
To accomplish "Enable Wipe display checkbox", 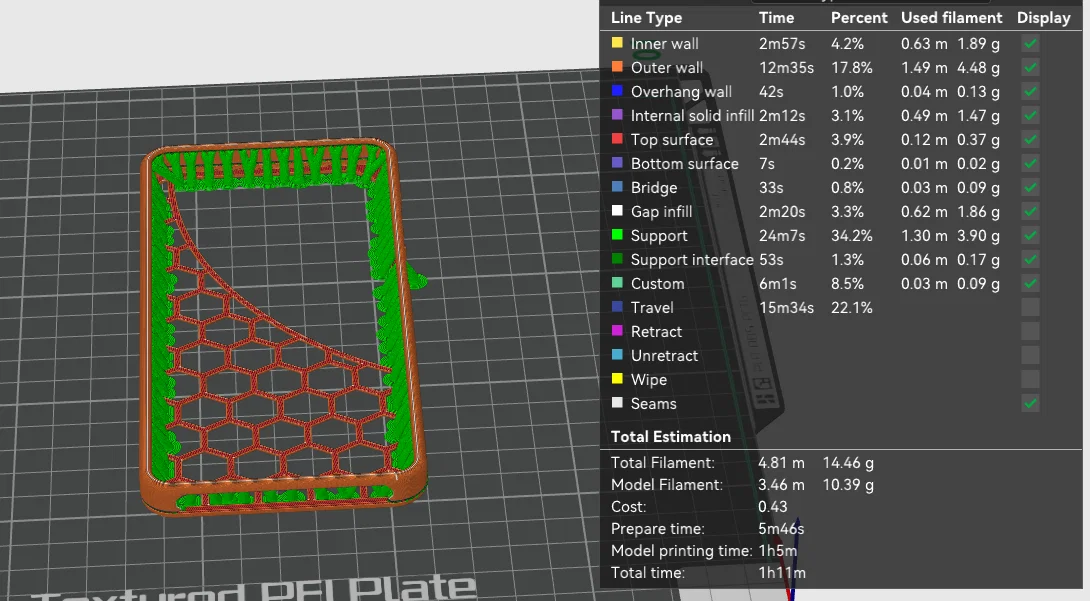I will 1030,379.
